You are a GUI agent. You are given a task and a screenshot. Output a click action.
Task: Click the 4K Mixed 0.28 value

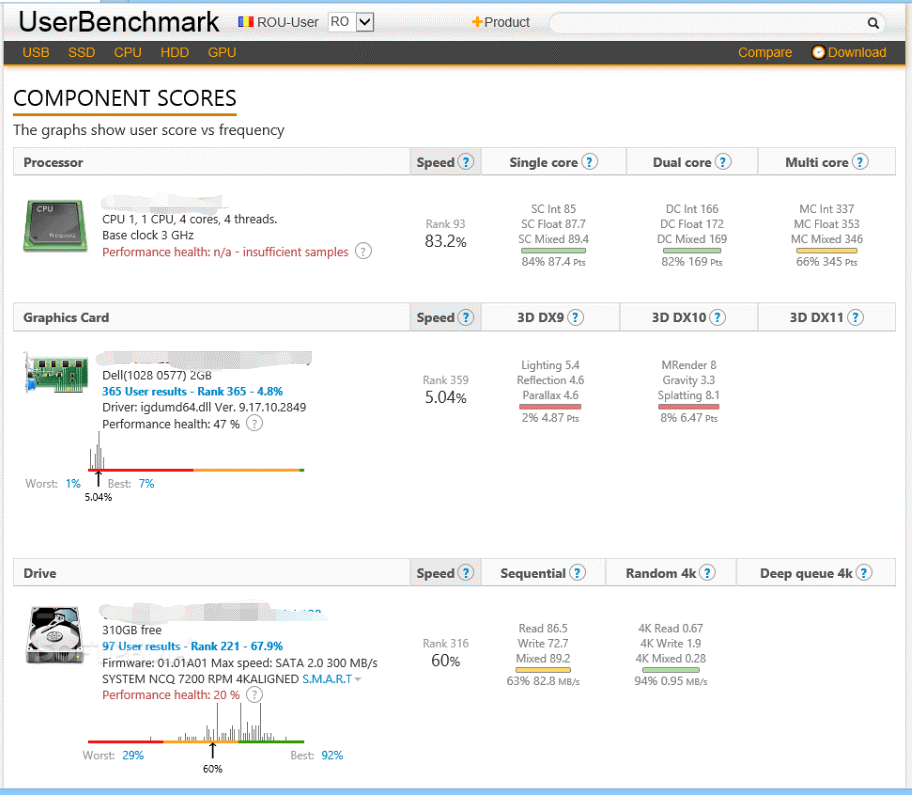coord(671,658)
